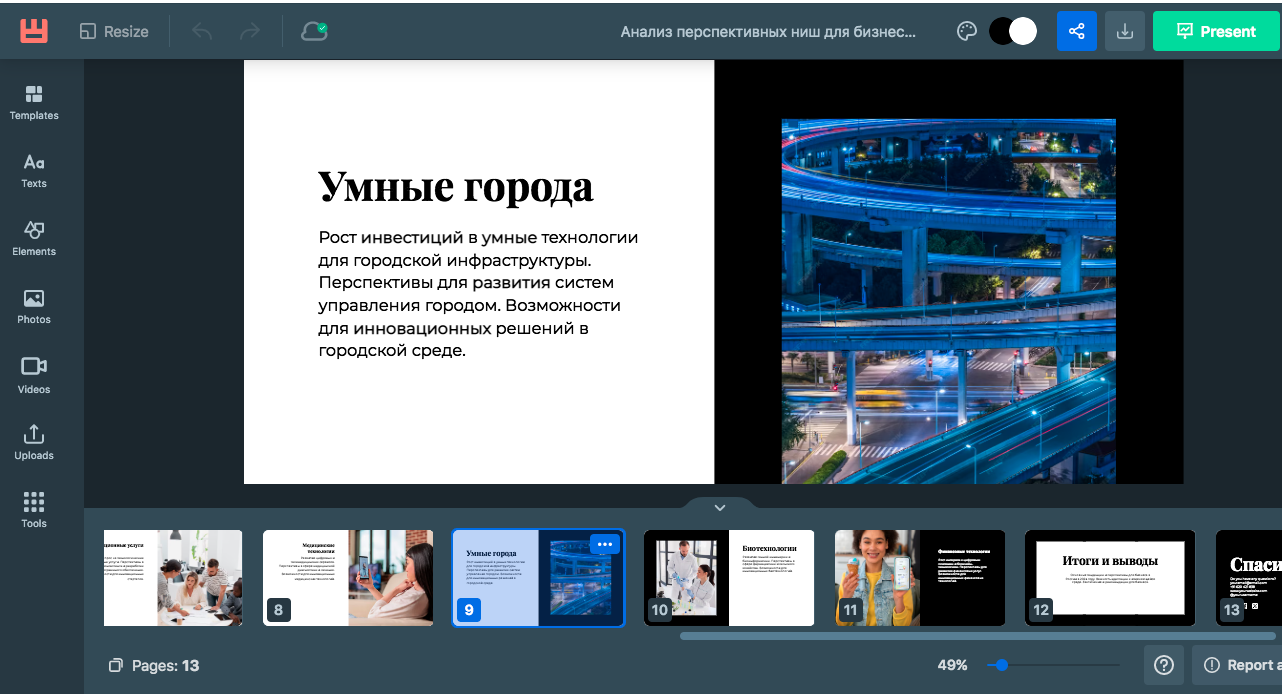Open the Videos panel

point(33,375)
